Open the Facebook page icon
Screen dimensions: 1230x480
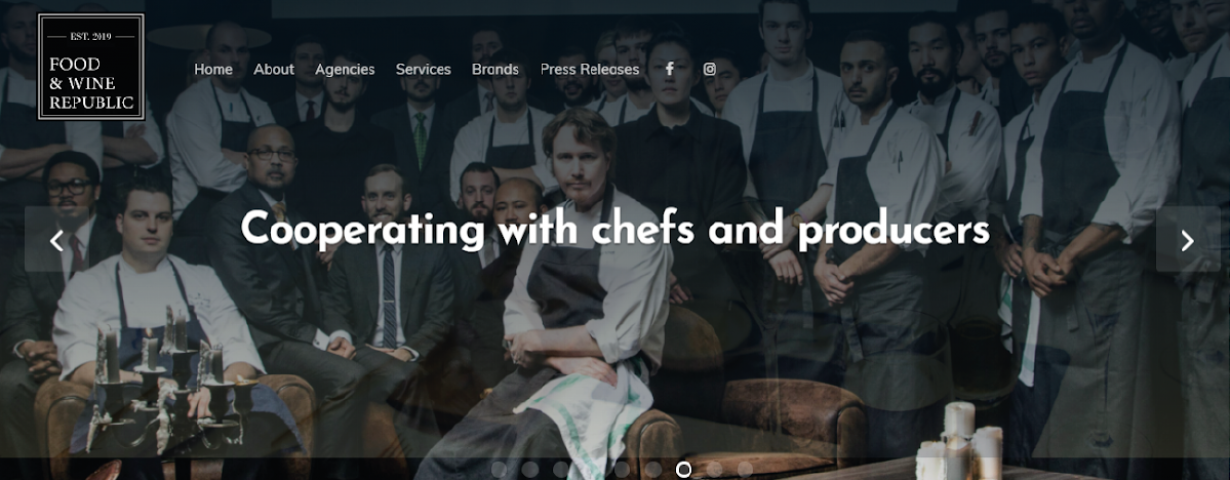670,69
